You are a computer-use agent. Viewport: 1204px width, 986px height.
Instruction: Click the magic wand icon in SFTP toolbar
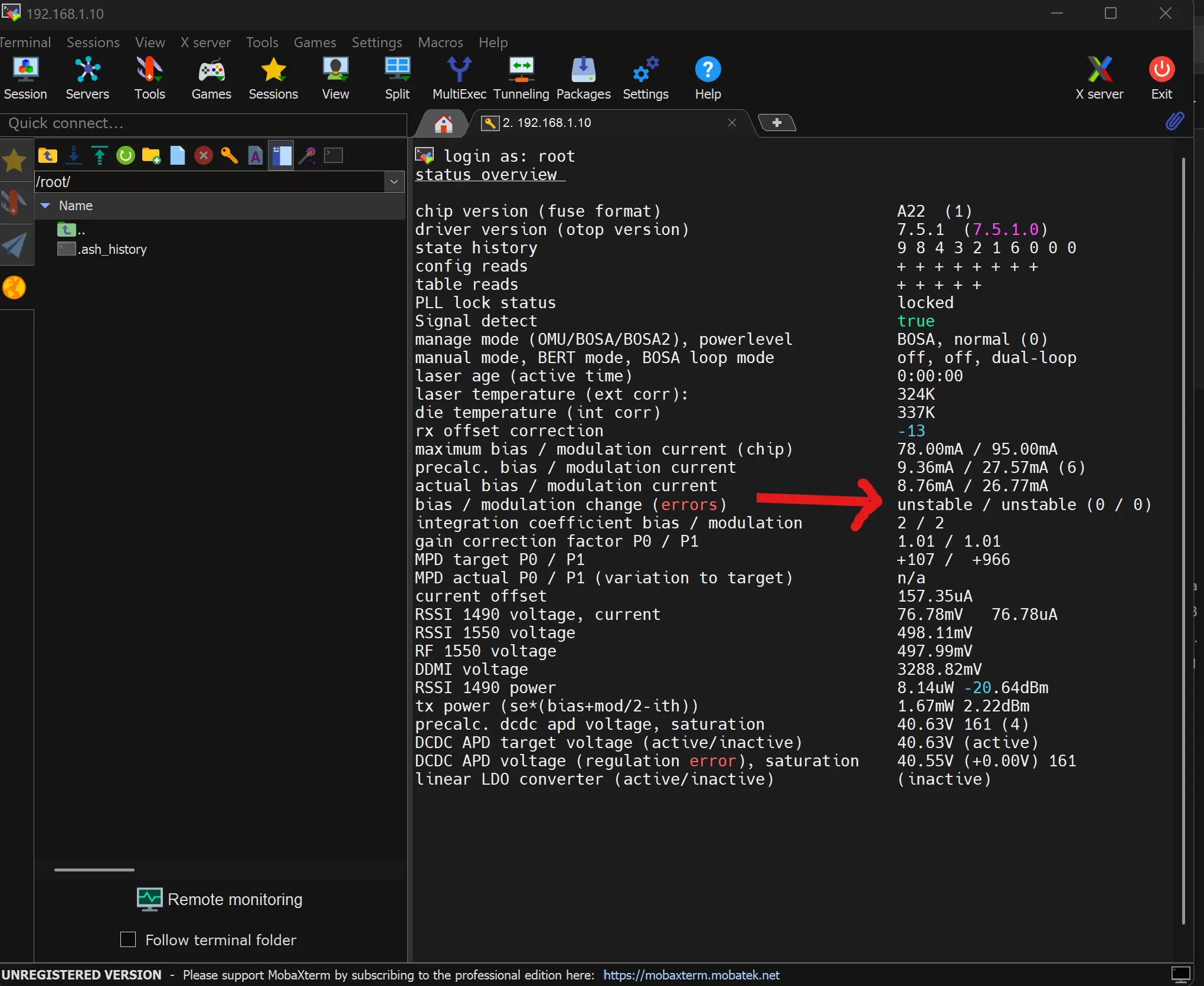[x=307, y=156]
